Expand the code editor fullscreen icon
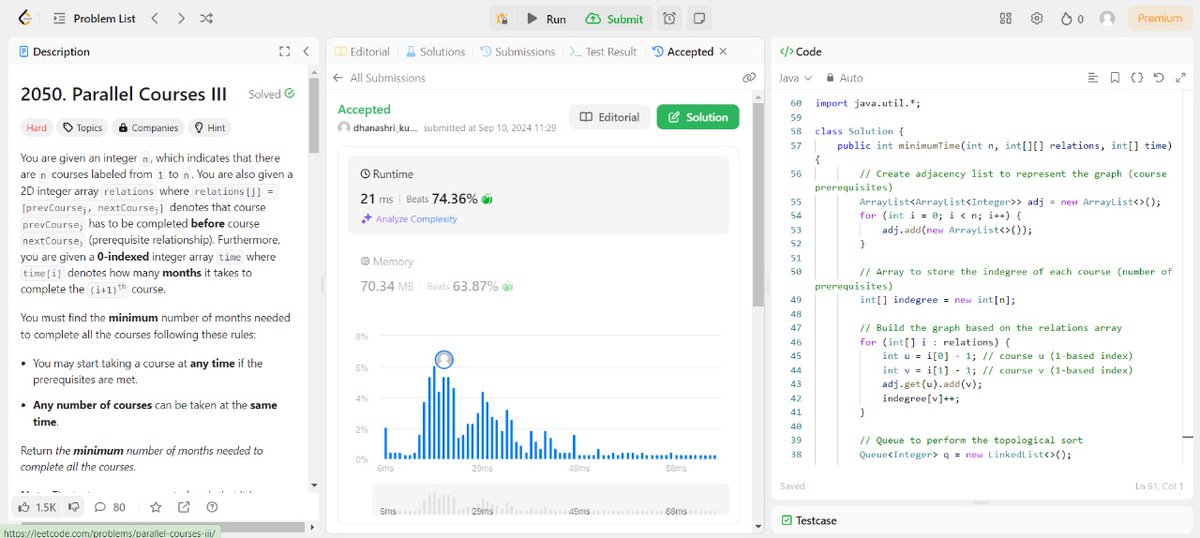Image resolution: width=1200 pixels, height=538 pixels. pos(1180,77)
